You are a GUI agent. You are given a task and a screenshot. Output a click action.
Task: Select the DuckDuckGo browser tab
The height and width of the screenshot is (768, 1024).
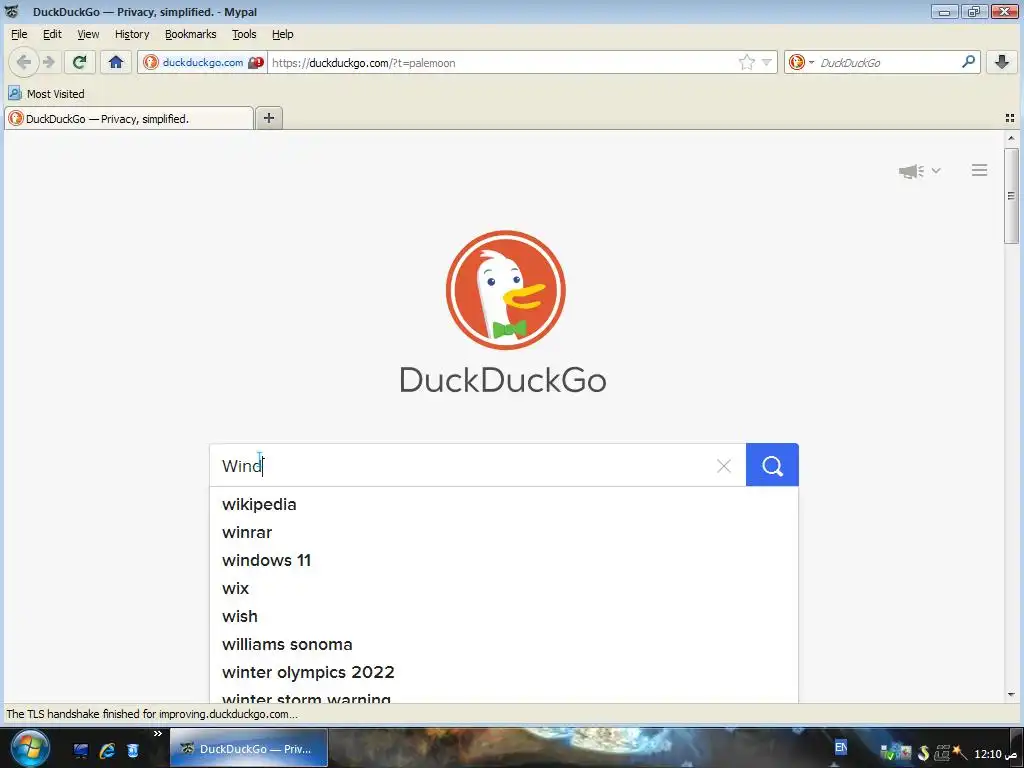pyautogui.click(x=129, y=119)
